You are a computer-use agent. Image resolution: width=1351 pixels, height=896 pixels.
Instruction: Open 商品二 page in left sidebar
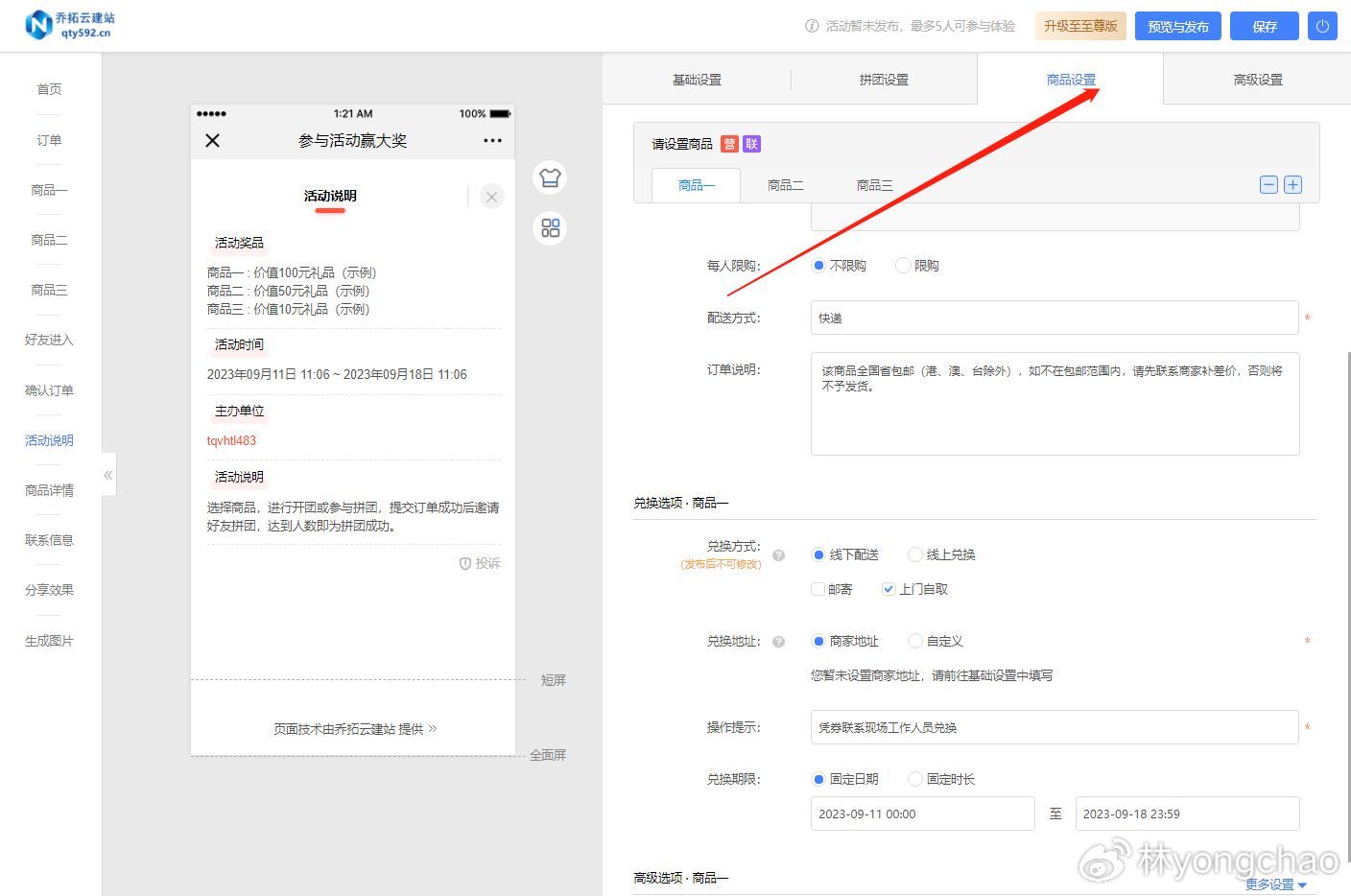click(x=49, y=240)
